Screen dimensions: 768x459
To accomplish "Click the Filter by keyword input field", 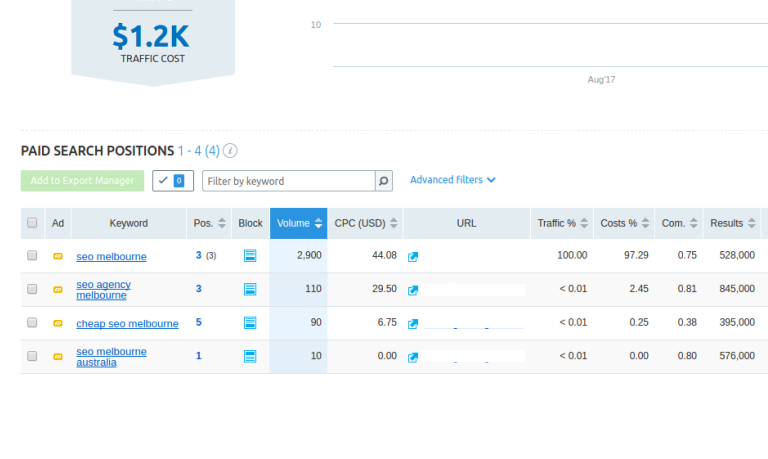I will coord(288,181).
